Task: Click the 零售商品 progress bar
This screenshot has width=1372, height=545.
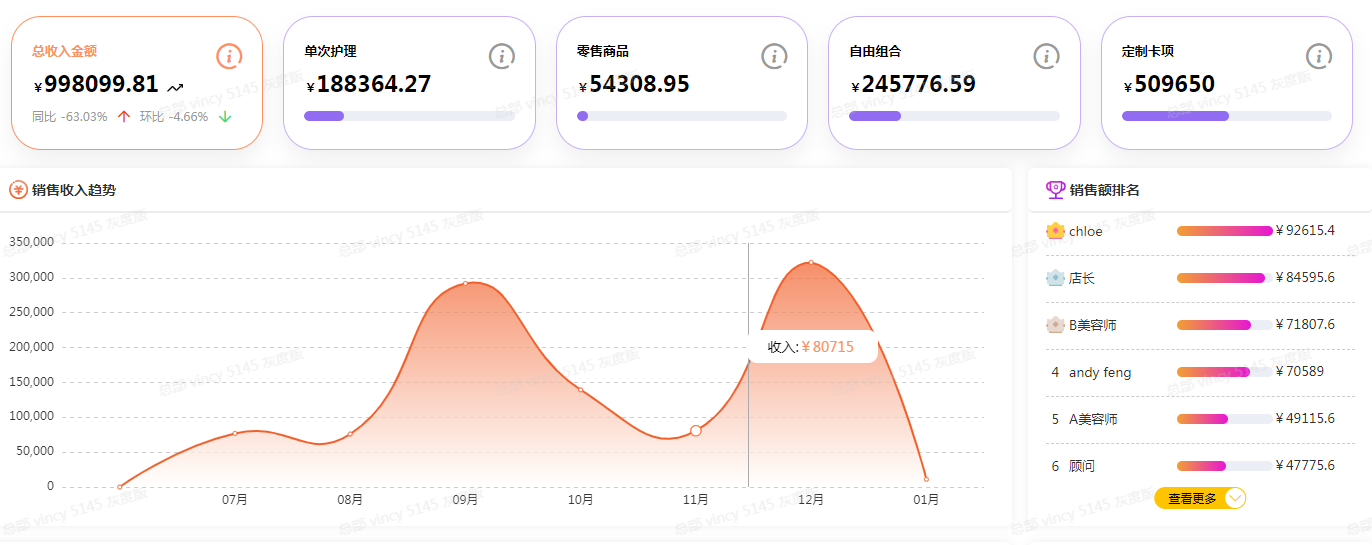Action: (x=682, y=116)
